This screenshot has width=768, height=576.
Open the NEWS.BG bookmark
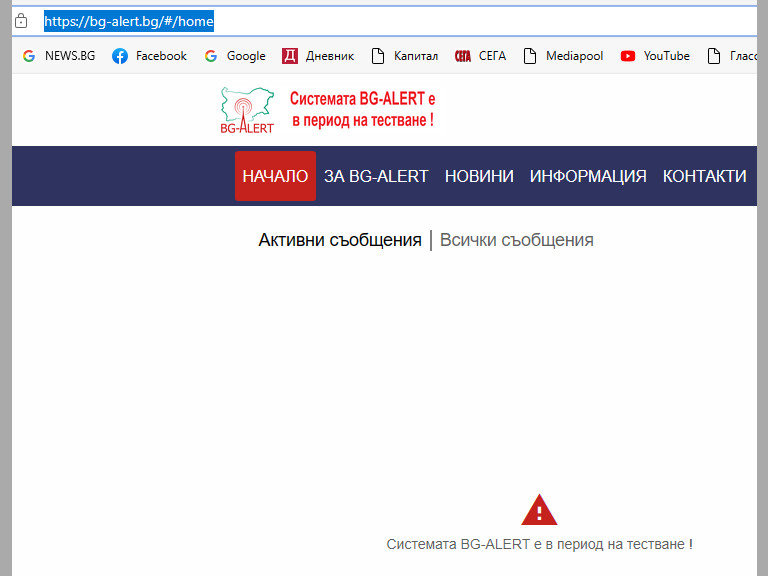point(59,56)
